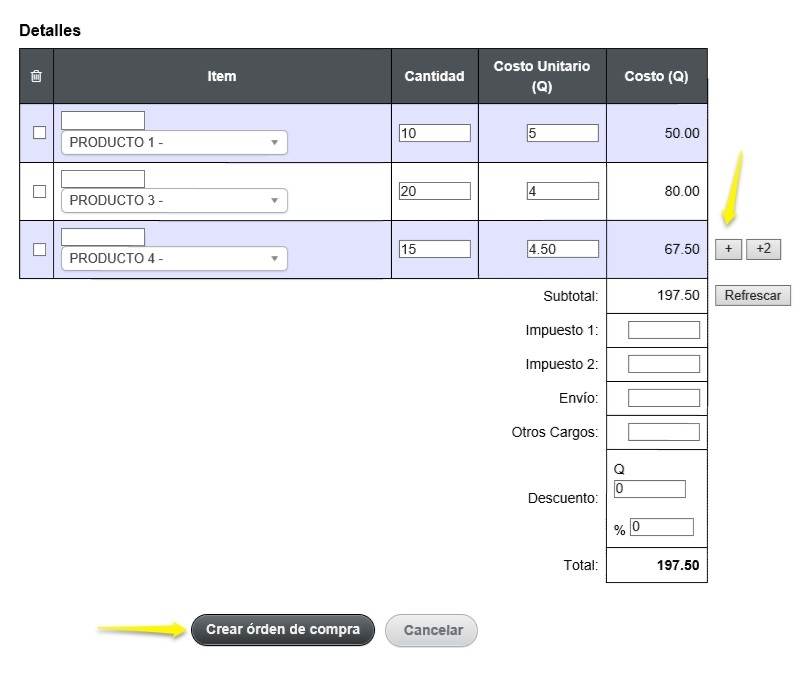Click the Subtotal value 197.50

tap(678, 295)
